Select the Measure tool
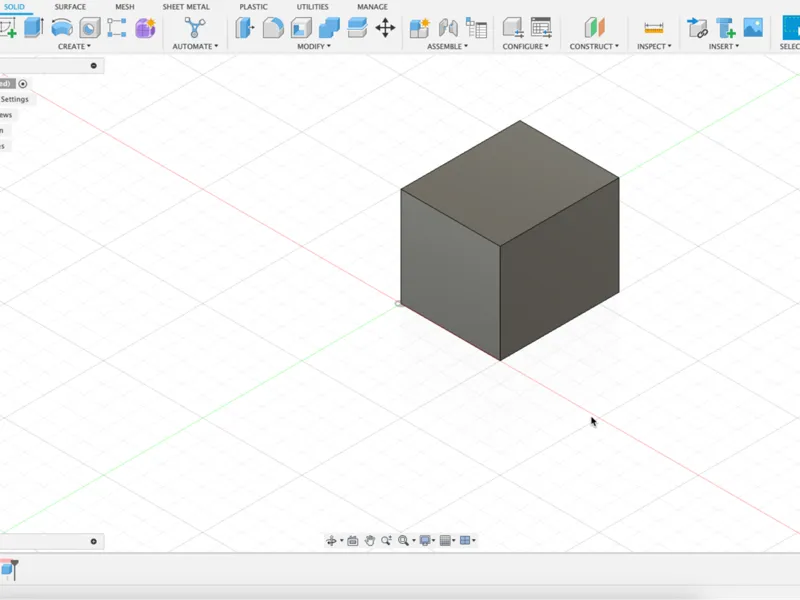Image resolution: width=800 pixels, height=600 pixels. coord(654,28)
